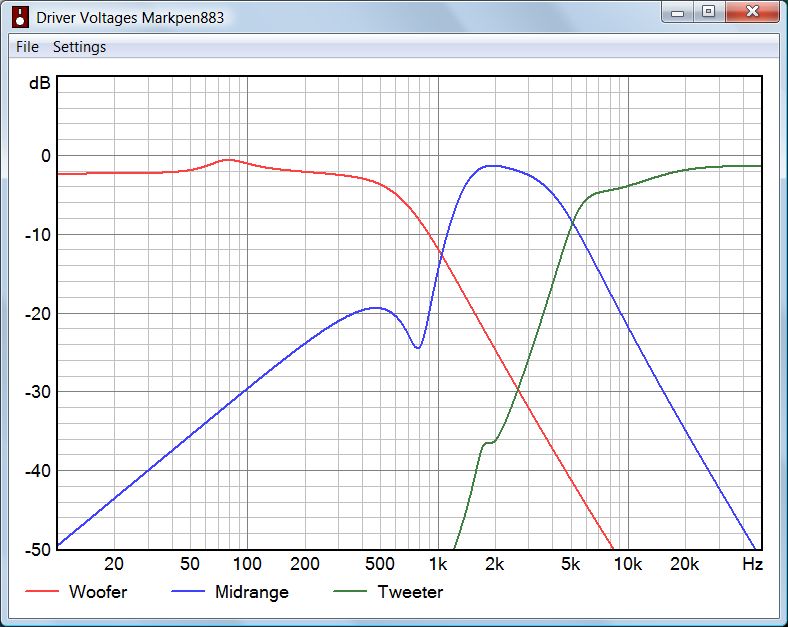This screenshot has width=788, height=627.
Task: Click the green Tweeter legend line
Action: [350, 591]
